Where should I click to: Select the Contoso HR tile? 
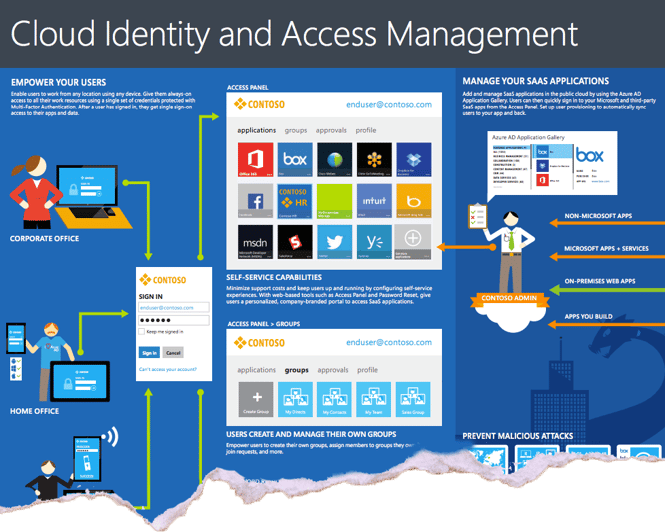point(294,201)
